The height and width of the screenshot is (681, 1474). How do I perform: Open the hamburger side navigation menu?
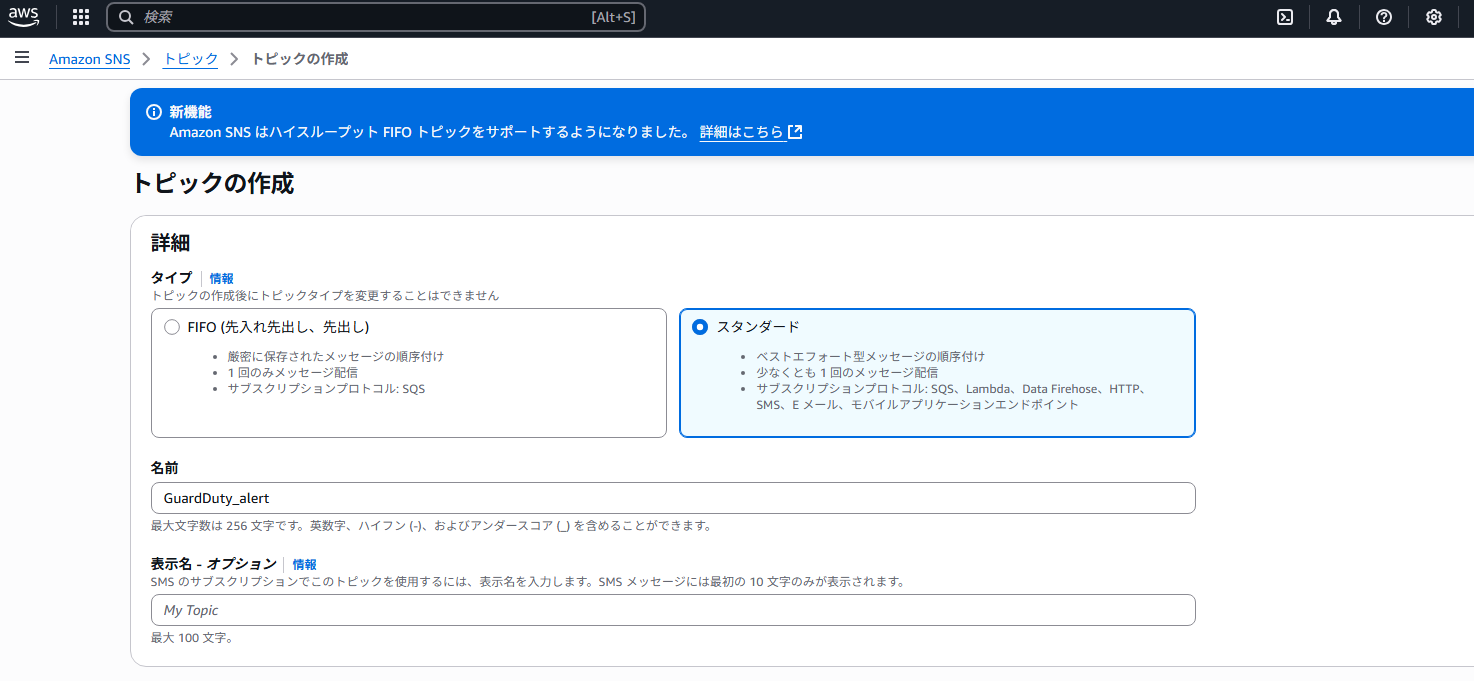pos(22,58)
